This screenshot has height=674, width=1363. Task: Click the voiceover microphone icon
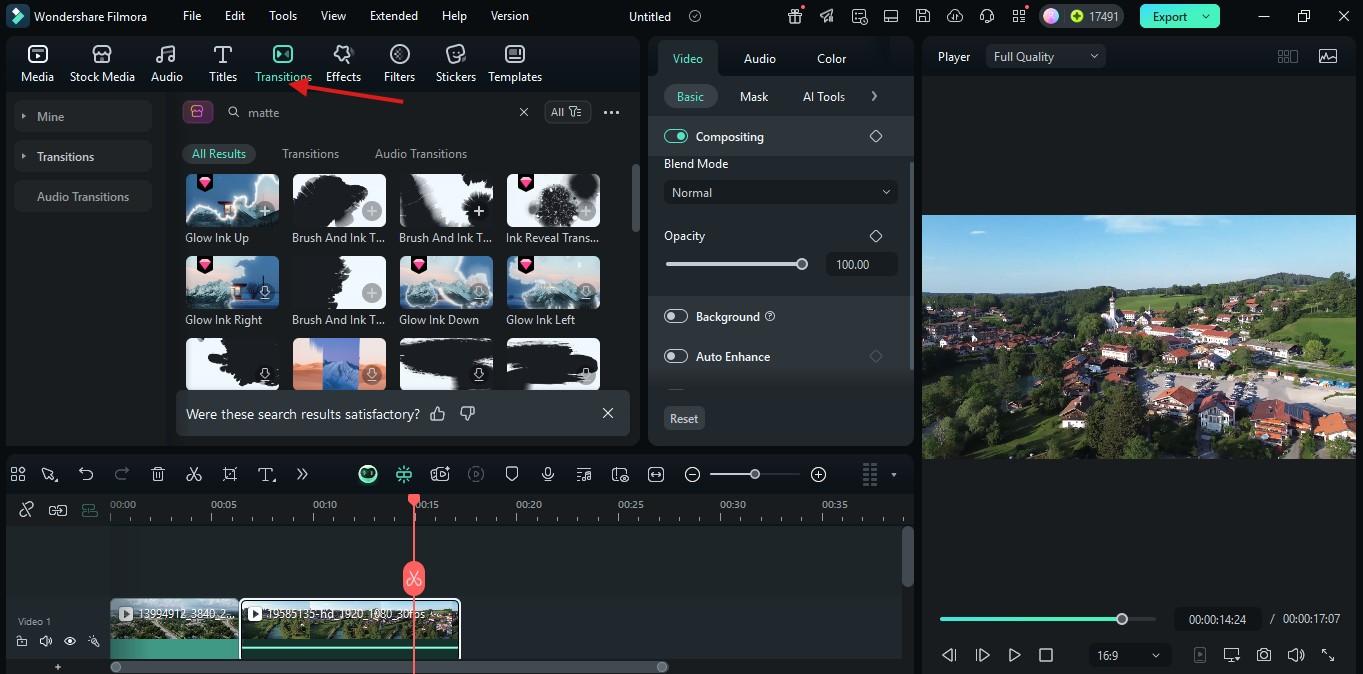tap(548, 474)
